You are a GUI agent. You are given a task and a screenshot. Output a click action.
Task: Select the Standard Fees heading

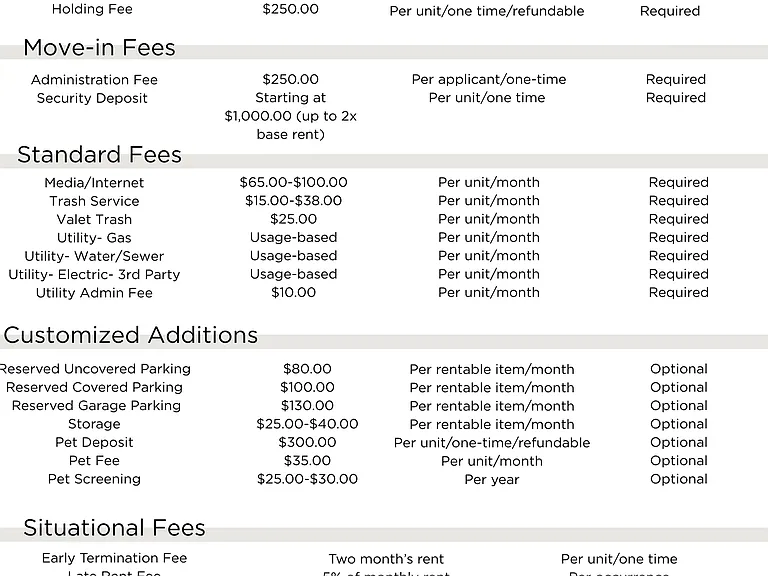(x=99, y=155)
